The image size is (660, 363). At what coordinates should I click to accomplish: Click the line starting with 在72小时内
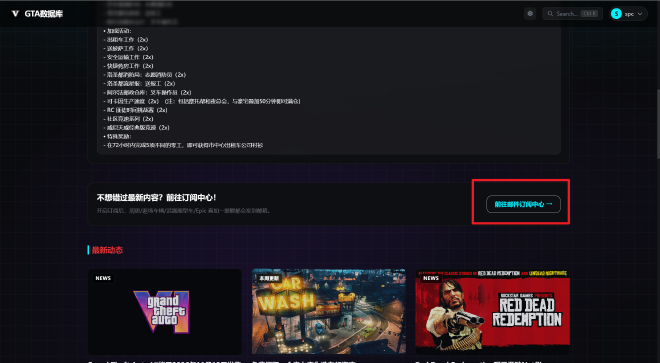(183, 145)
